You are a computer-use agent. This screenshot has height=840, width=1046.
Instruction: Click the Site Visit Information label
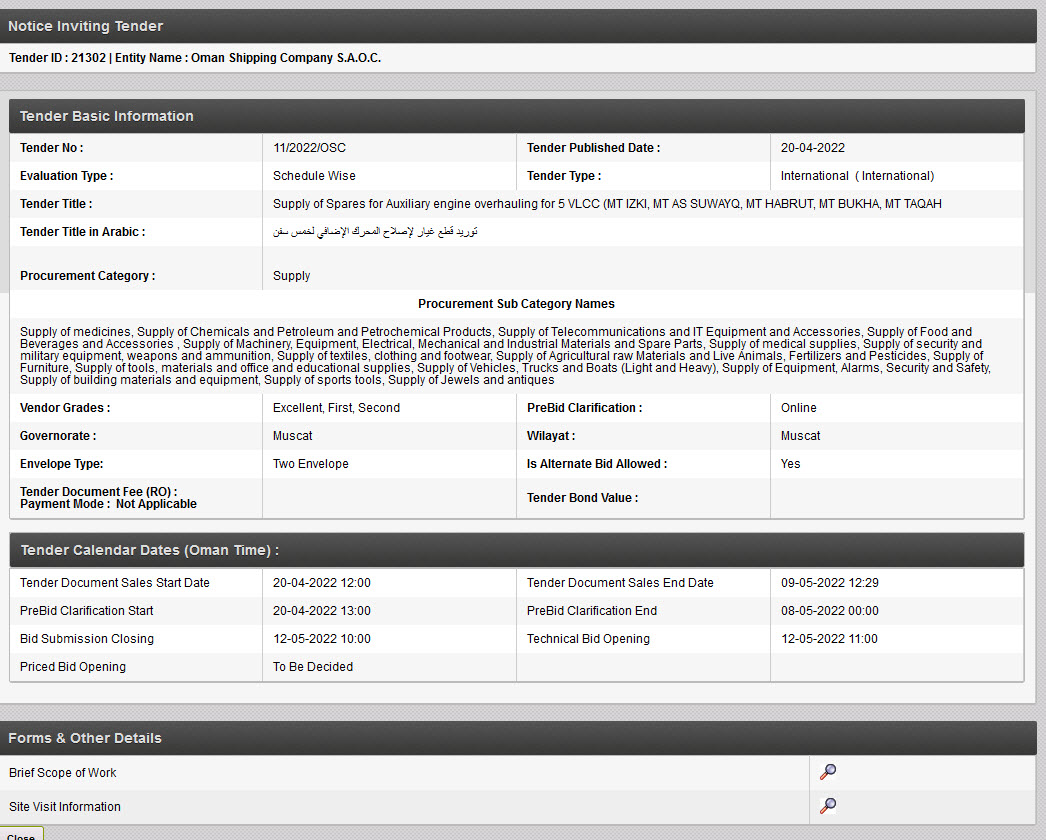tap(65, 807)
